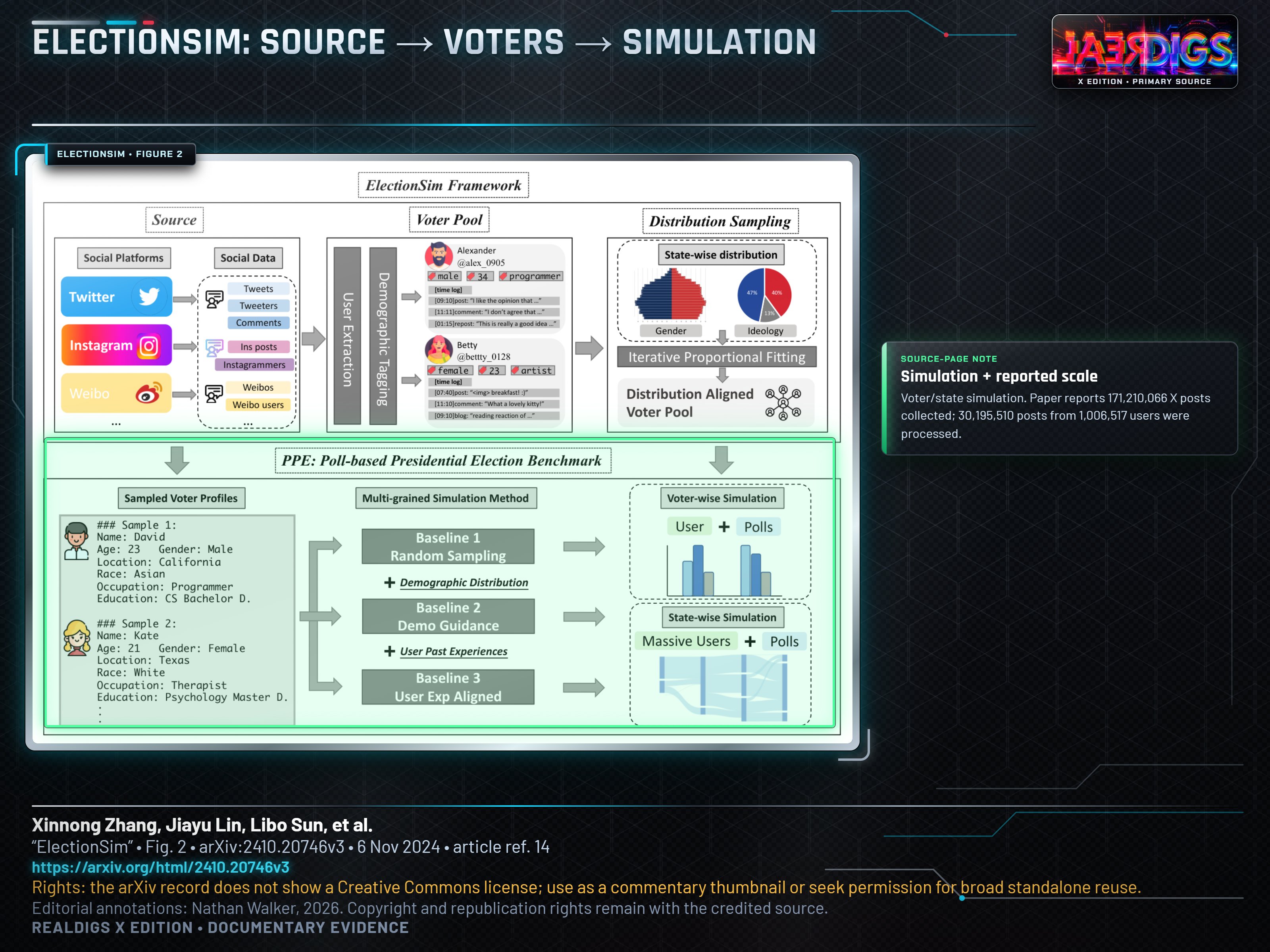Click the Twitter bird logo icon
Viewport: 1270px width, 952px height.
tap(149, 296)
